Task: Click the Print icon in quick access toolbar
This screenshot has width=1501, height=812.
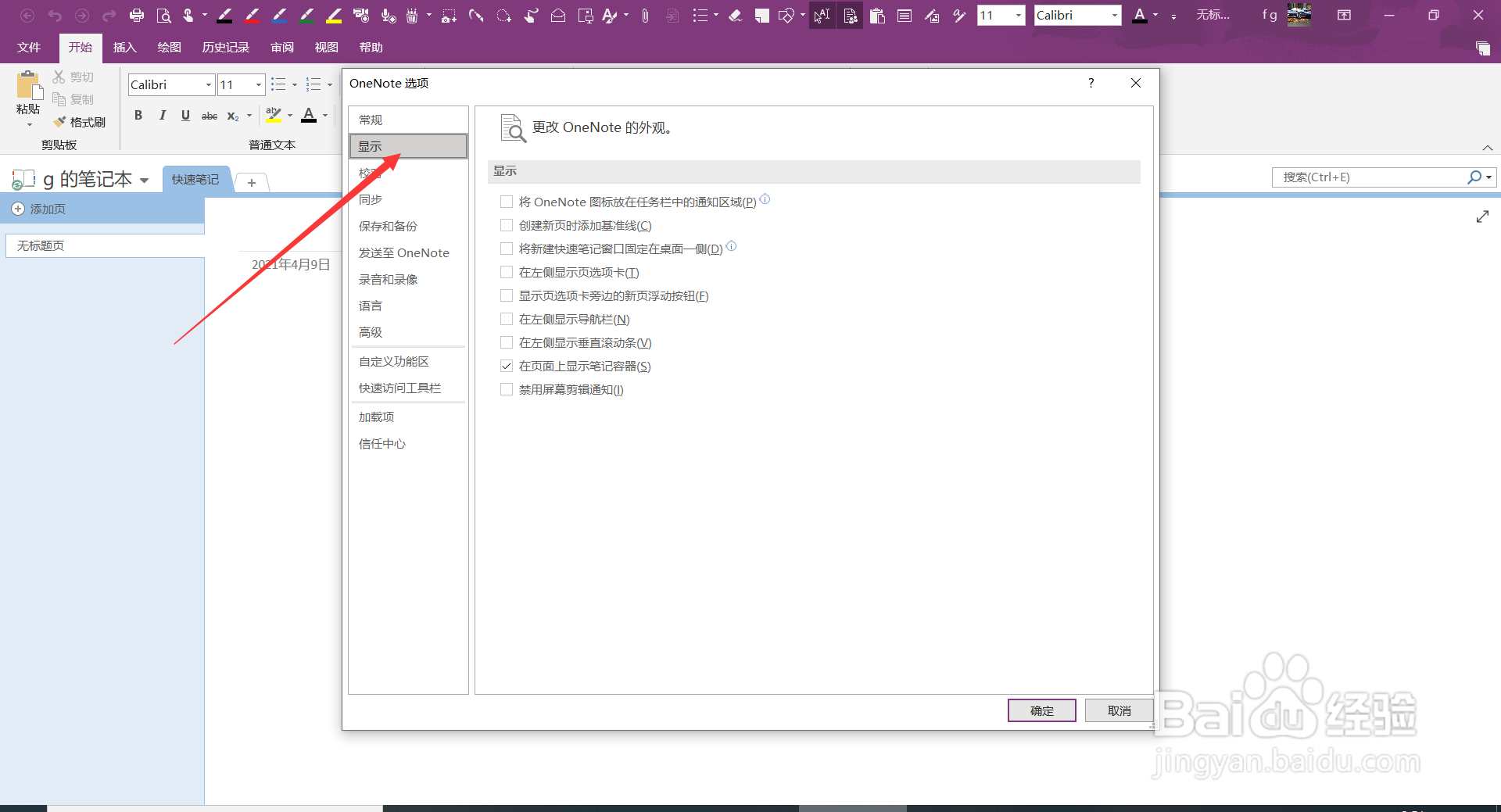Action: 137,15
